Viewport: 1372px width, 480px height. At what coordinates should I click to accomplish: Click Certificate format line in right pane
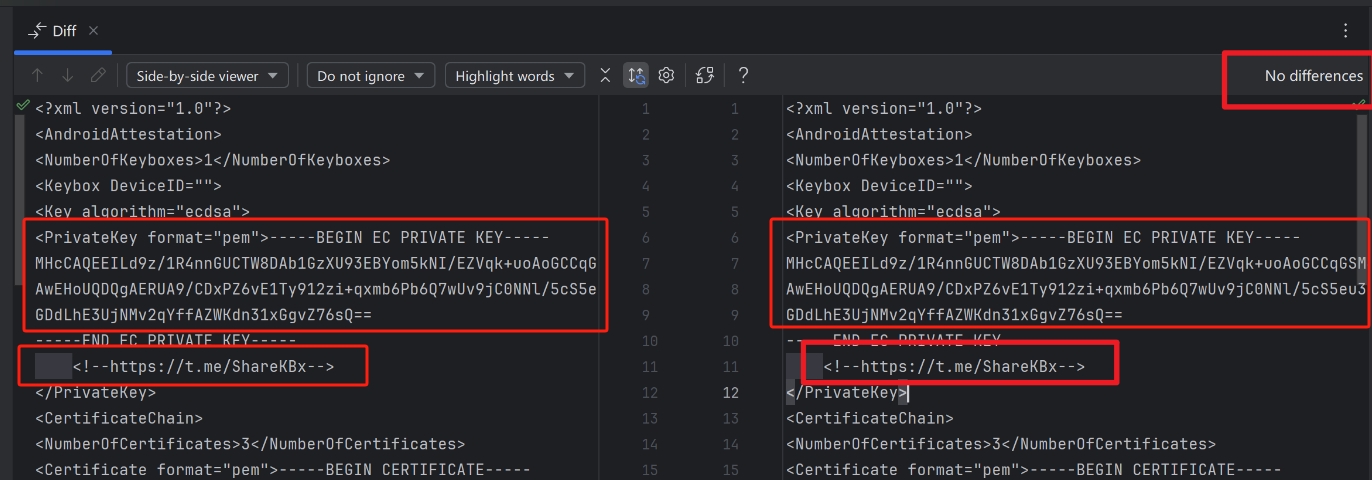coord(1034,471)
